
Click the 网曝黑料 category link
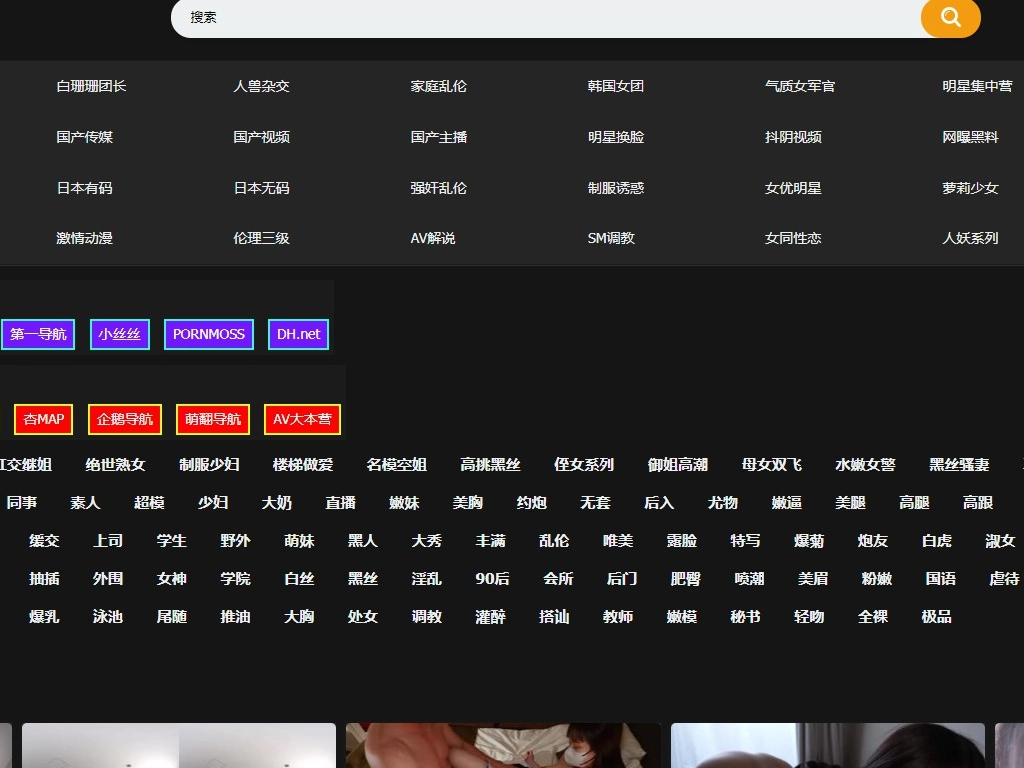pos(970,137)
